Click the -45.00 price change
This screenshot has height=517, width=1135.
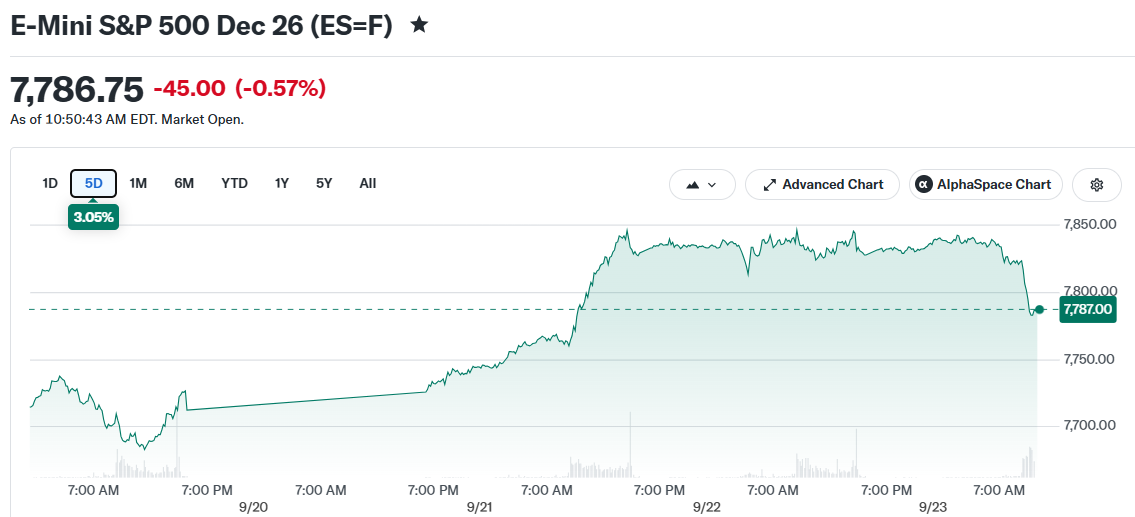tap(190, 89)
